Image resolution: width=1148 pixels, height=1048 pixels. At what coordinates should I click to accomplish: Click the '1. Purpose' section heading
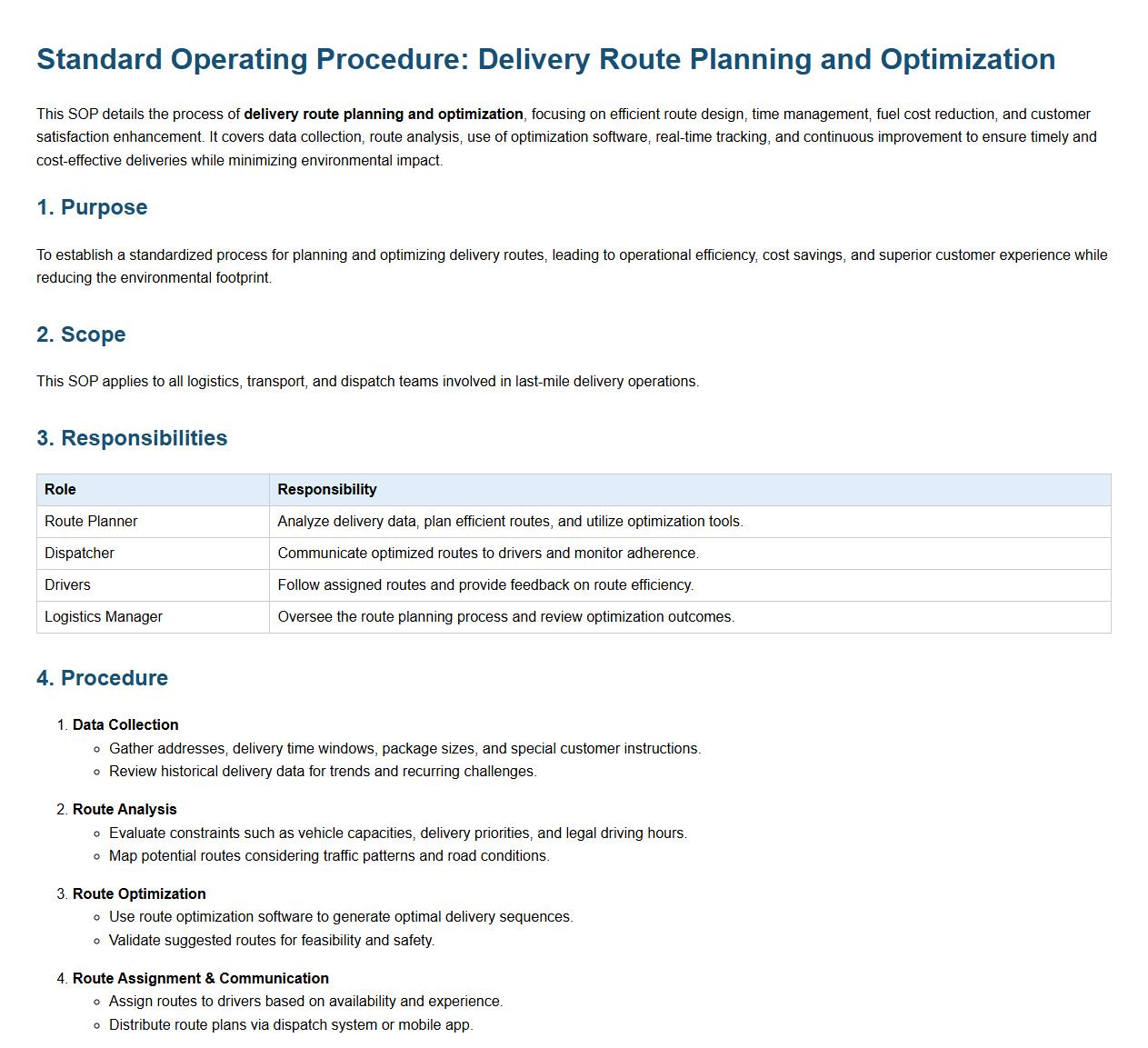pos(92,207)
